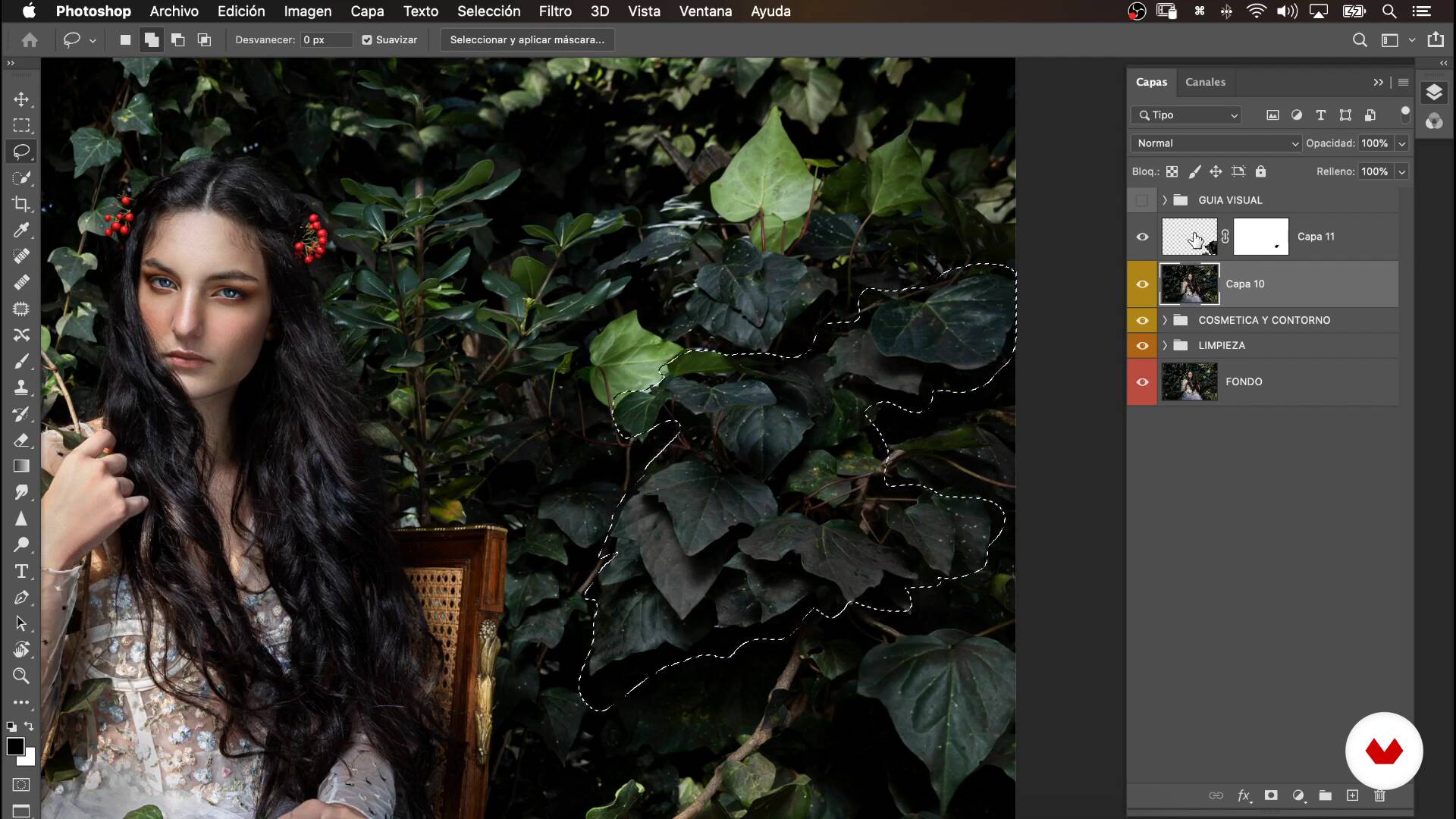This screenshot has height=819, width=1456.
Task: Select the Clone Stamp tool
Action: point(21,388)
